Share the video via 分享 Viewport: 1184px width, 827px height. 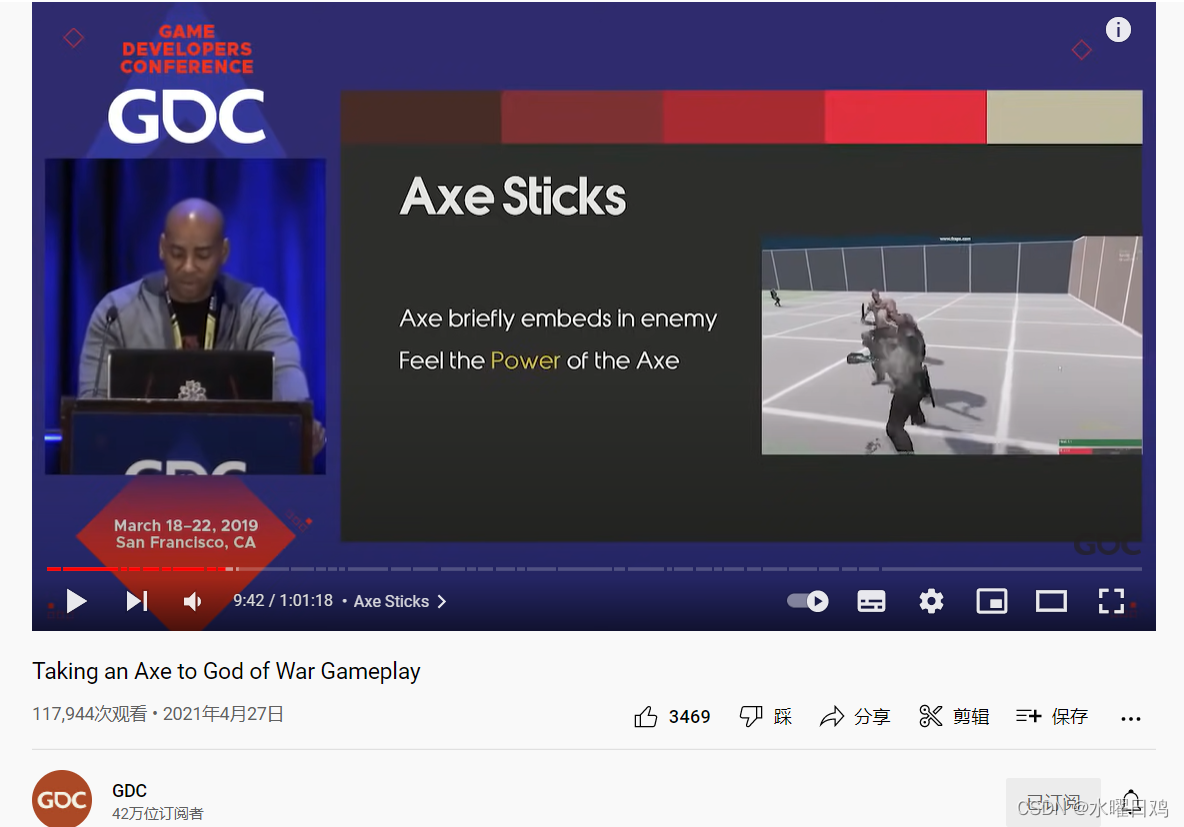pos(855,716)
